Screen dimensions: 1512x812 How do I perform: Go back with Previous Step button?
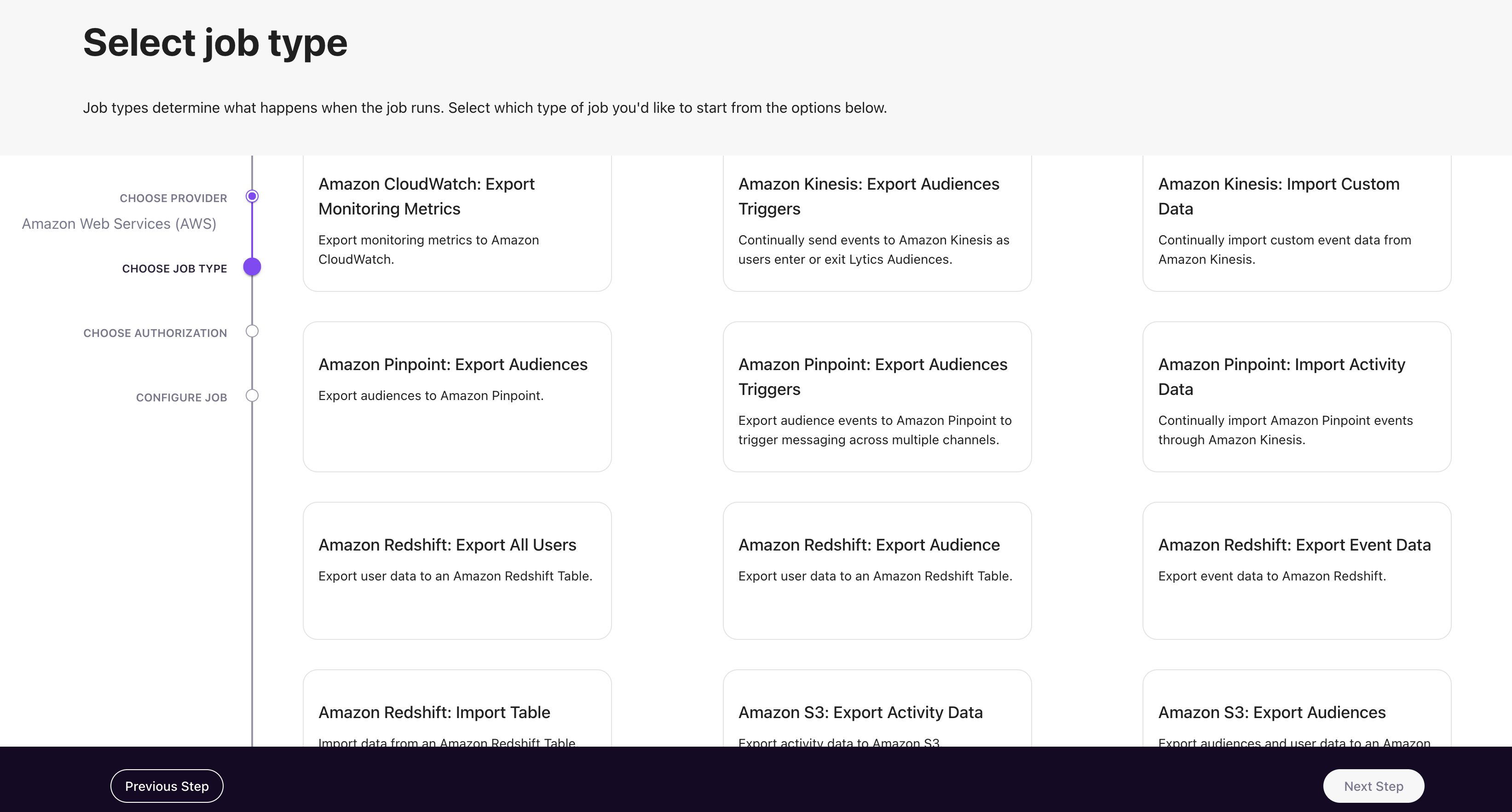[x=167, y=786]
